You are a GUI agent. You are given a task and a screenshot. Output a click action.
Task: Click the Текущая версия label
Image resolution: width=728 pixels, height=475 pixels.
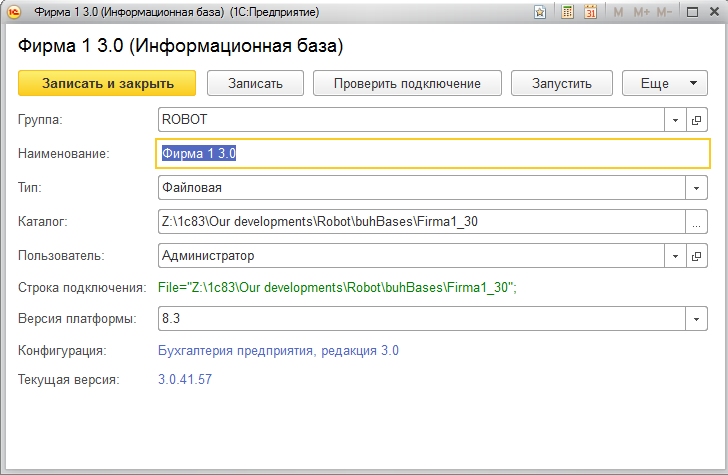[69, 380]
